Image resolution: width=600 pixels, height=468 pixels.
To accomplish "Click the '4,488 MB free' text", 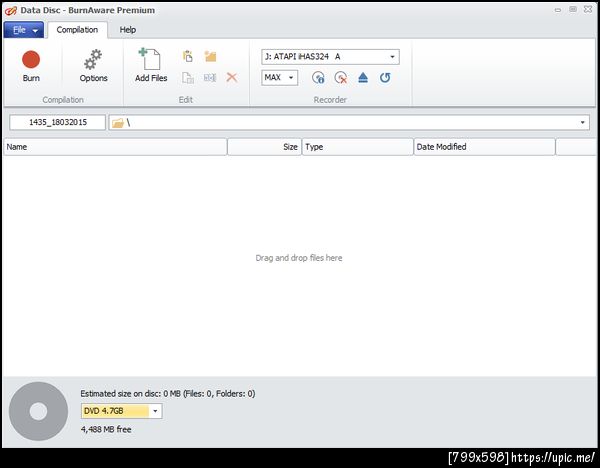I will pos(106,429).
